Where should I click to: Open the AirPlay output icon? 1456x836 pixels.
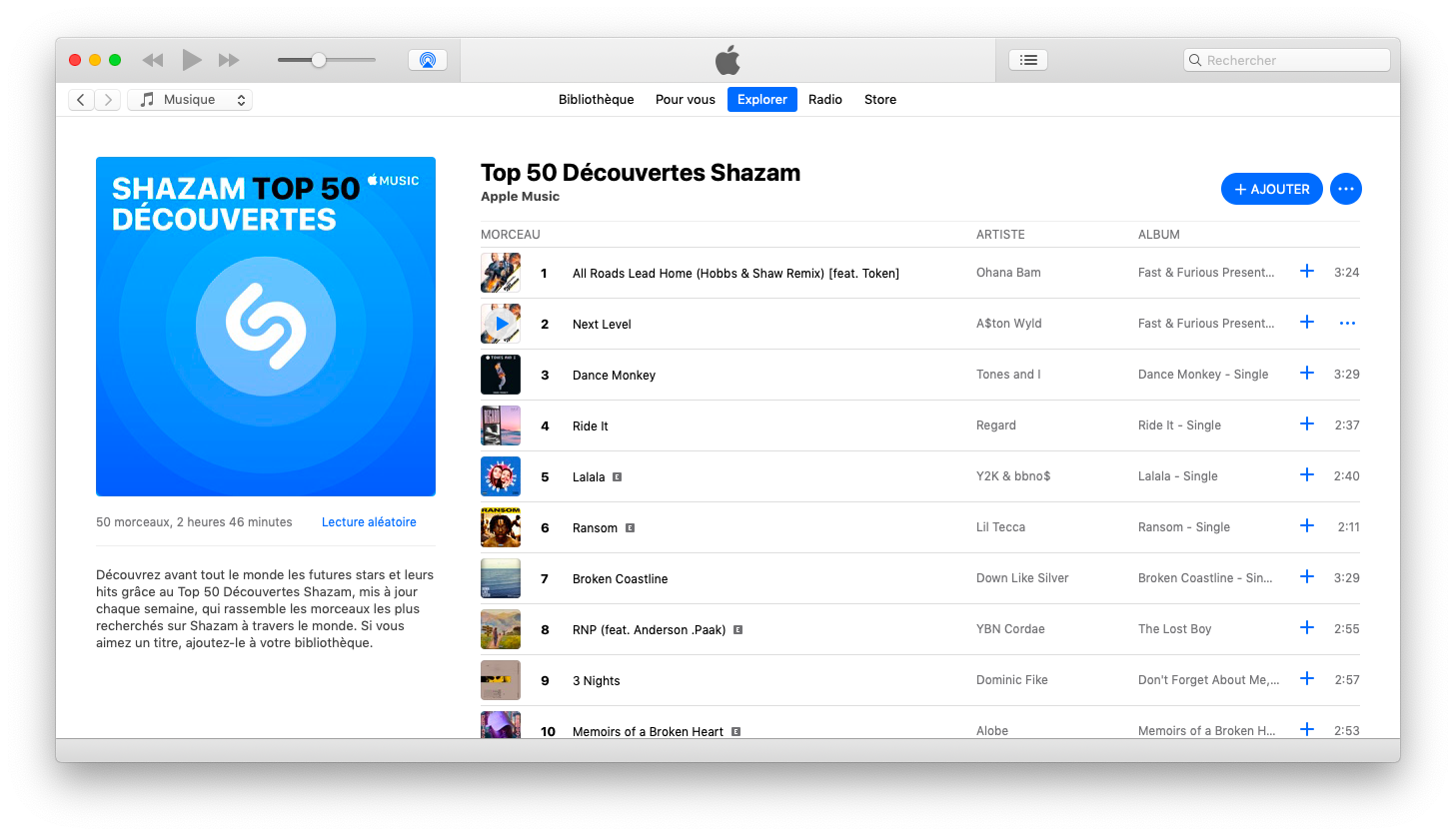(x=428, y=60)
